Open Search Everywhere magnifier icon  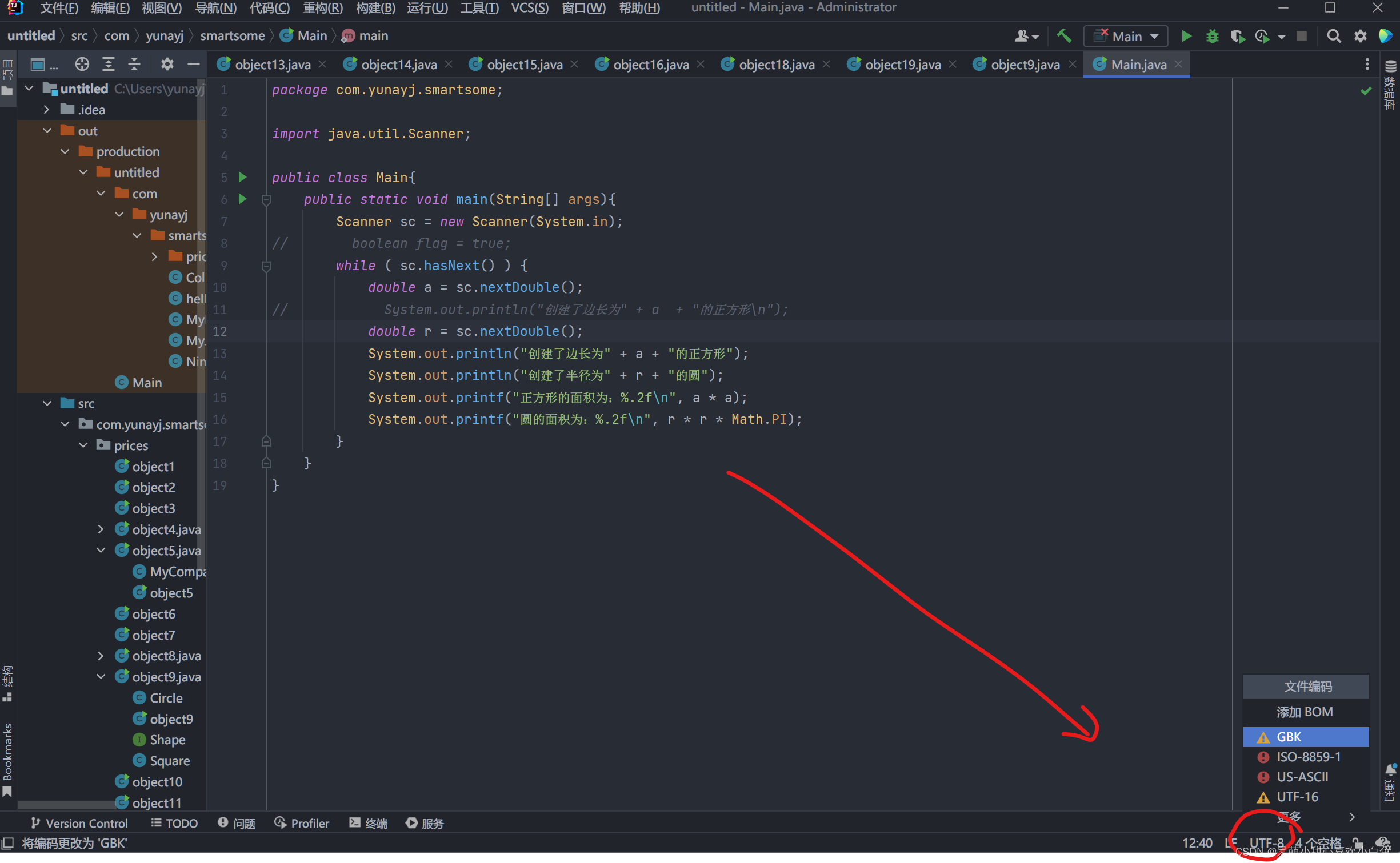tap(1334, 37)
